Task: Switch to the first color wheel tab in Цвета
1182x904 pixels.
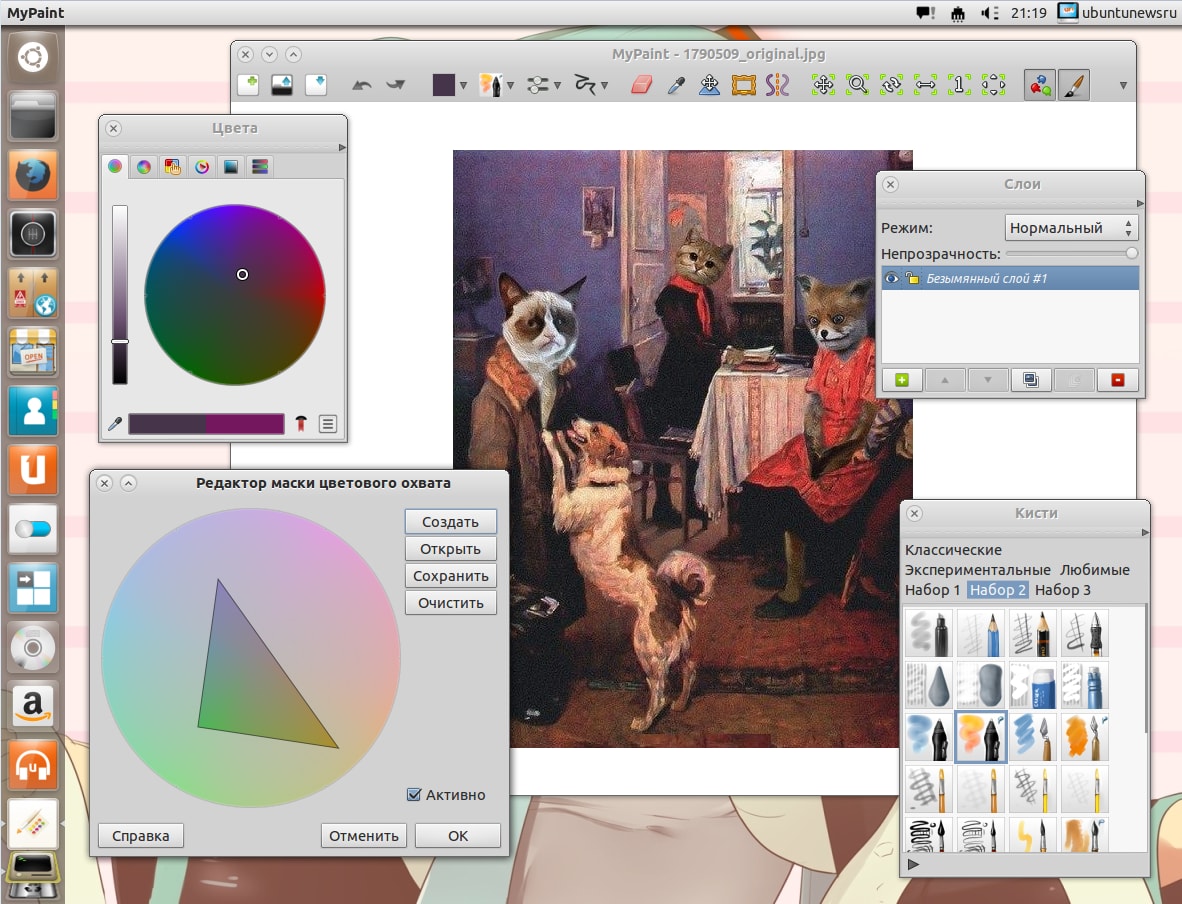Action: click(115, 167)
